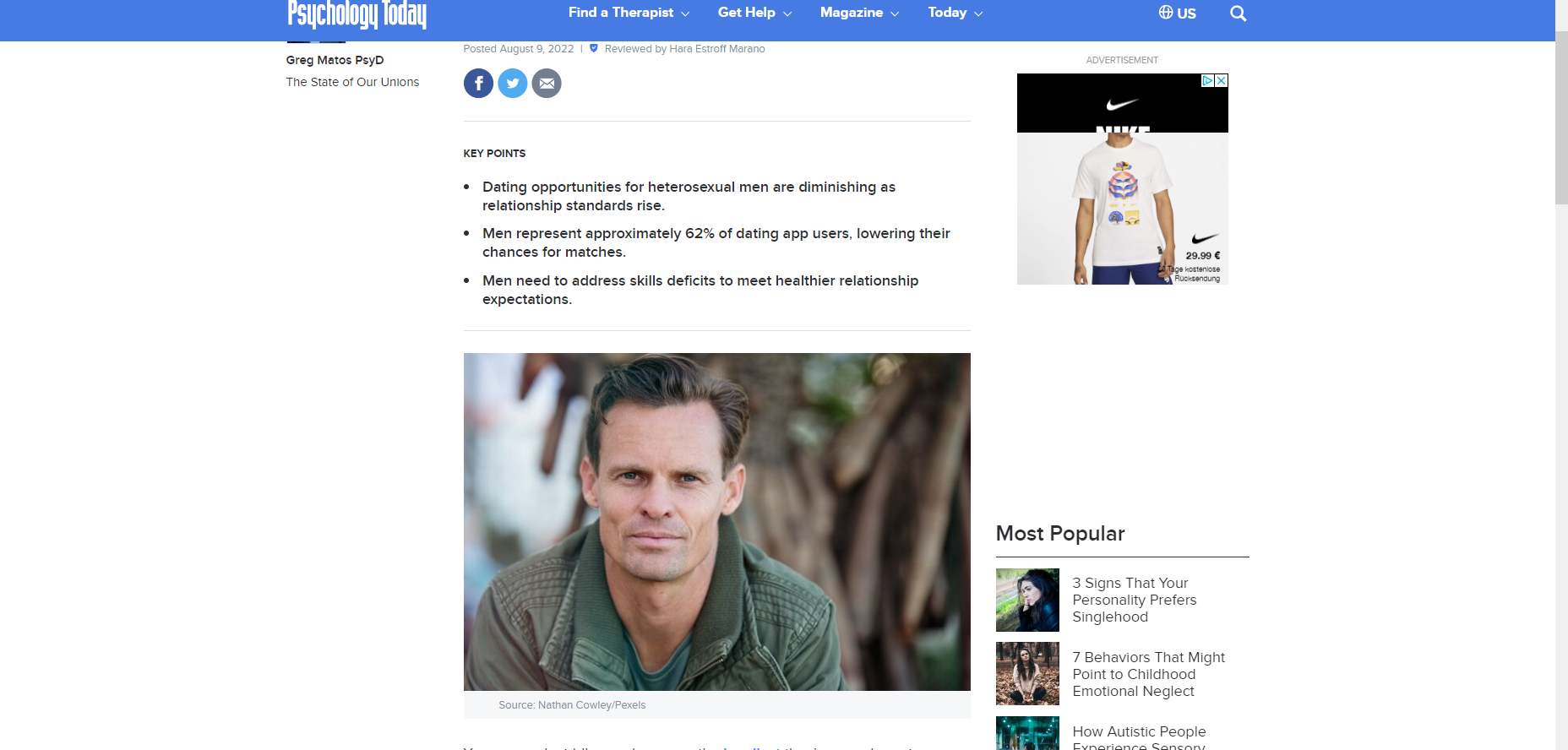1568x750 pixels.
Task: Share article on Facebook
Action: (478, 83)
